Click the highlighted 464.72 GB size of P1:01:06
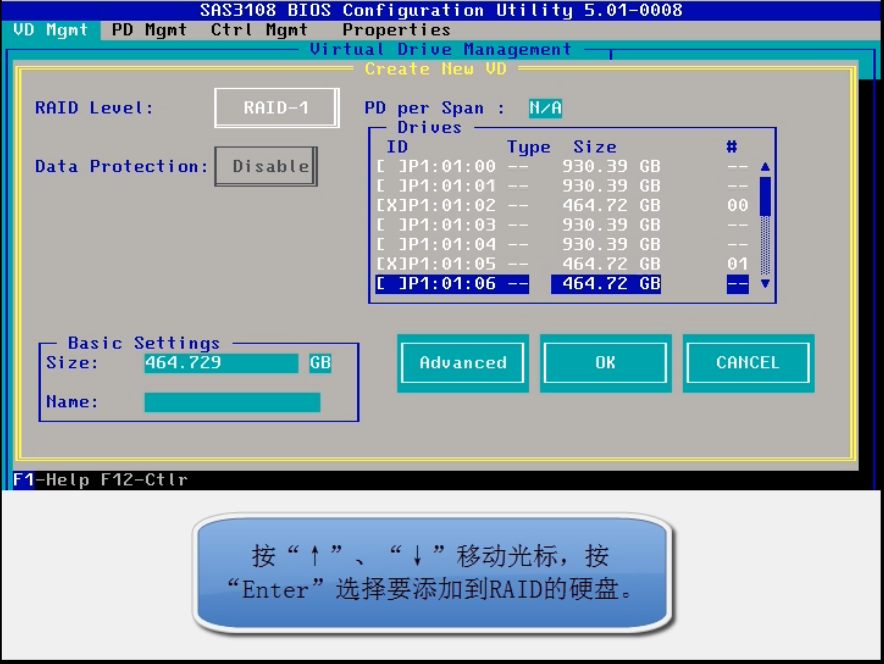 605,284
